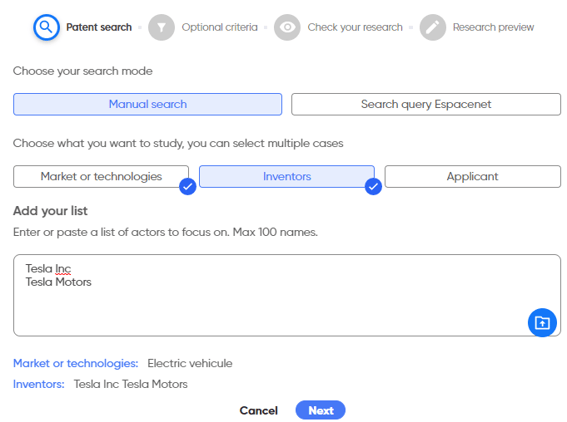
Task: Select Manual search mode
Action: pyautogui.click(x=148, y=104)
